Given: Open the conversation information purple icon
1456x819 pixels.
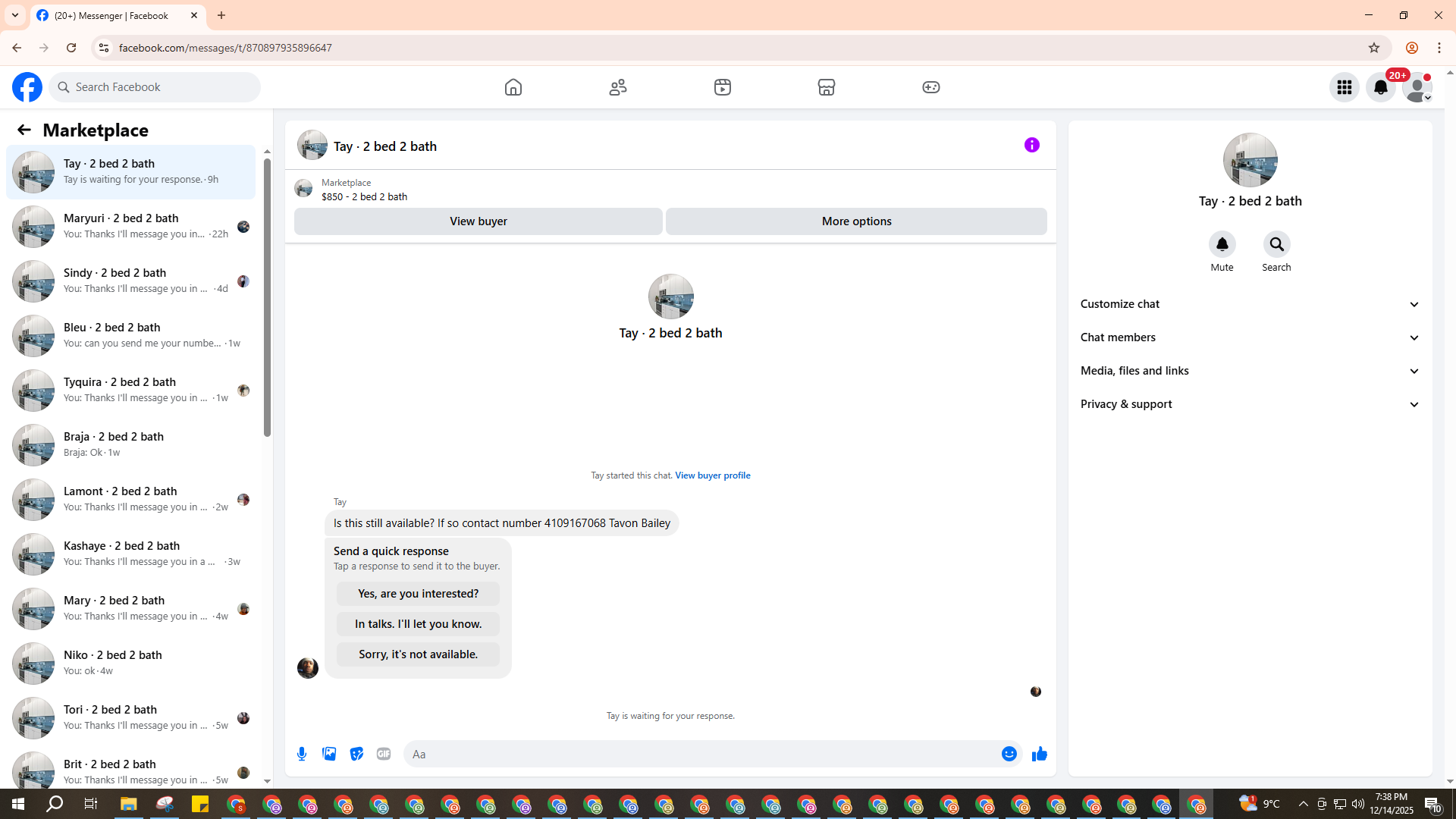Looking at the screenshot, I should (x=1031, y=145).
